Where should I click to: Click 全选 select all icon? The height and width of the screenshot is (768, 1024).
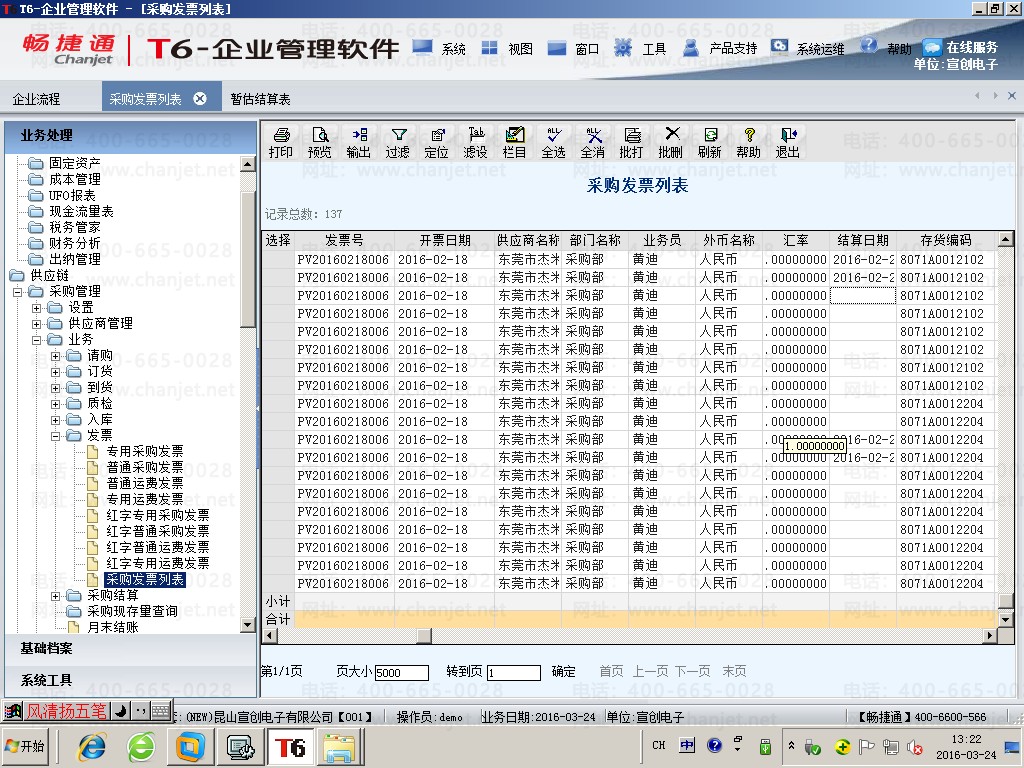(x=553, y=142)
